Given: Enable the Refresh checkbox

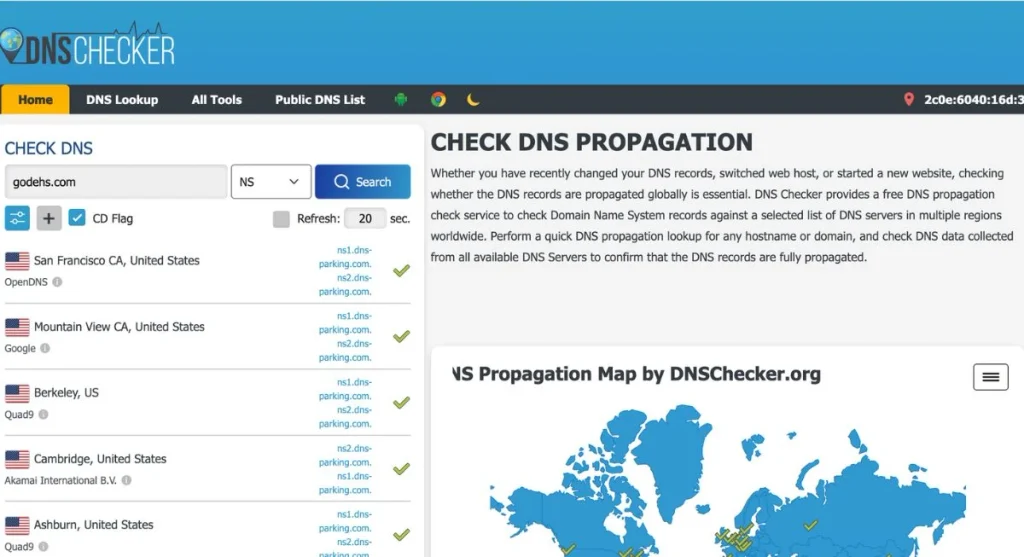Looking at the screenshot, I should click(x=281, y=219).
